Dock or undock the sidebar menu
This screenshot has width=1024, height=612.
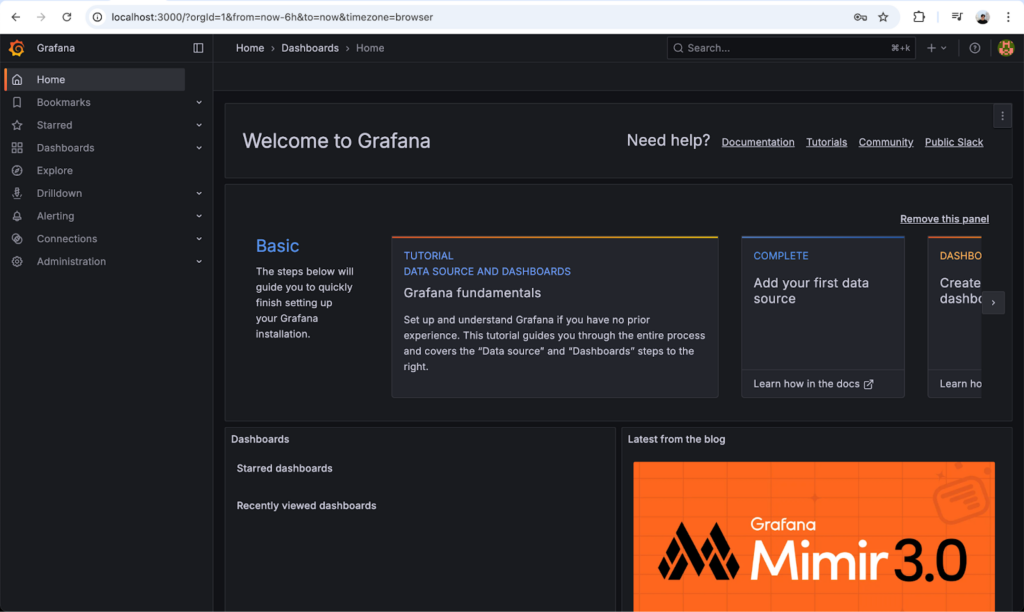coord(198,48)
